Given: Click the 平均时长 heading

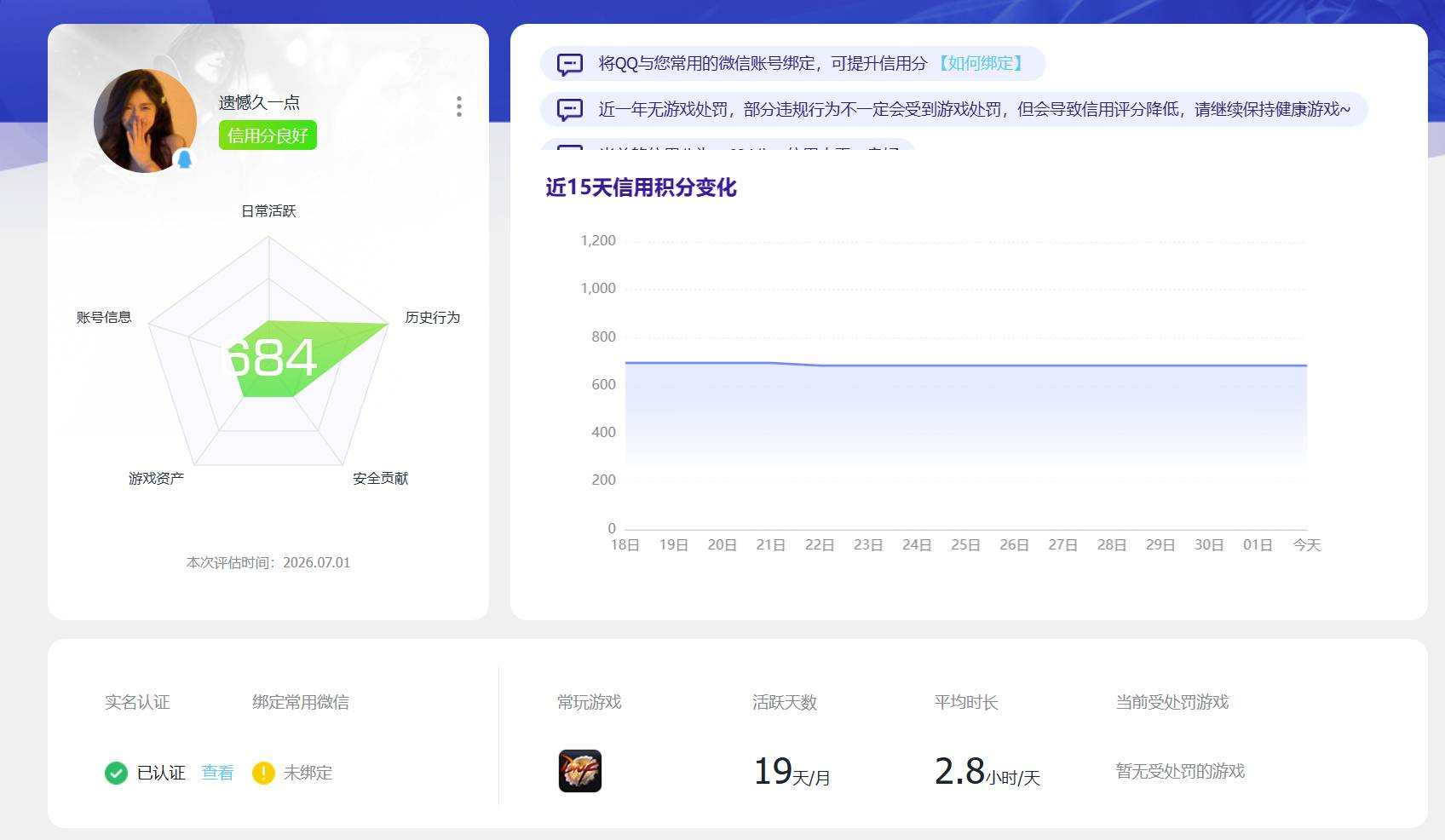Looking at the screenshot, I should 966,702.
